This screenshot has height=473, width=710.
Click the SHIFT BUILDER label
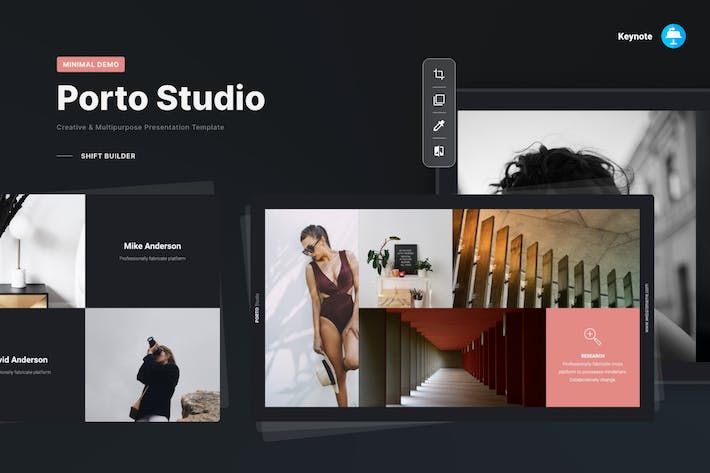(108, 156)
